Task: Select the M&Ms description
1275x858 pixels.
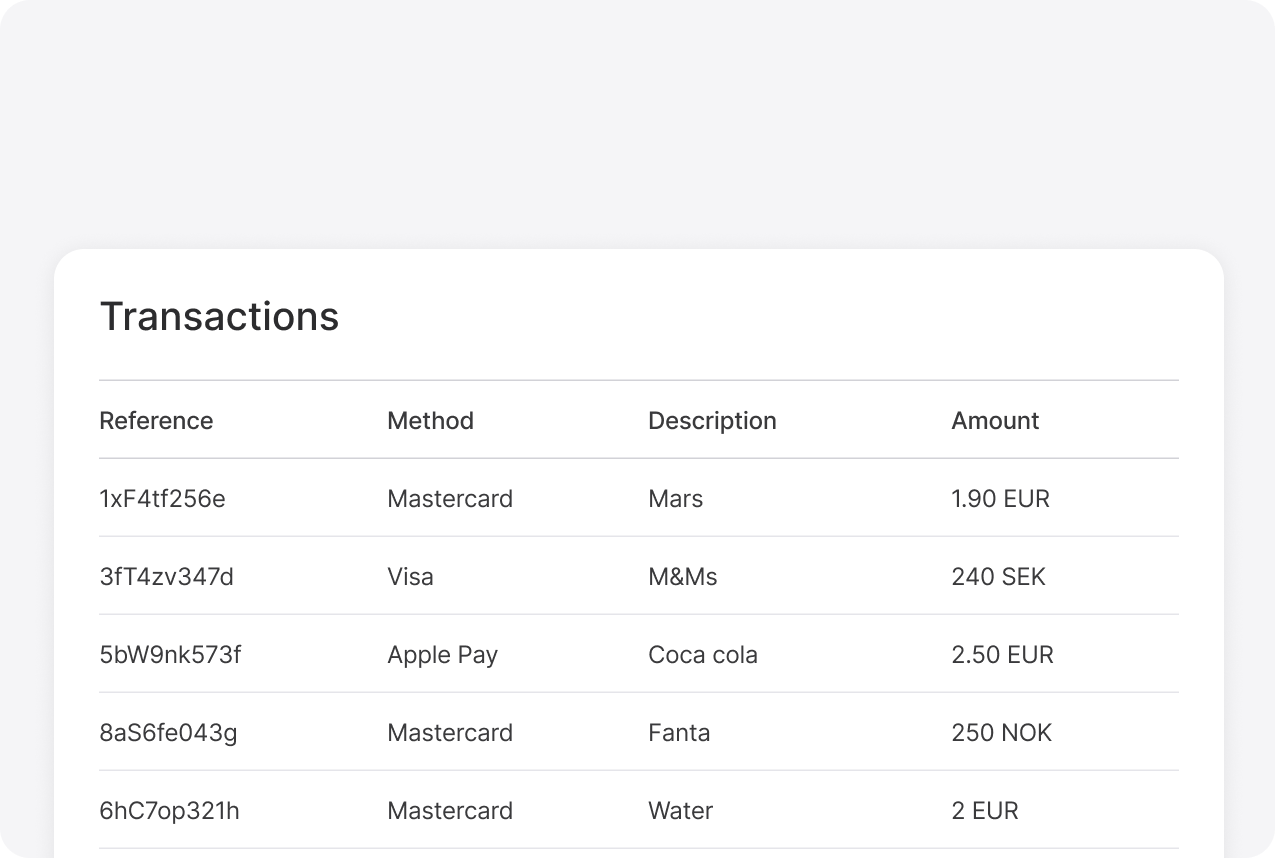Action: tap(682, 577)
